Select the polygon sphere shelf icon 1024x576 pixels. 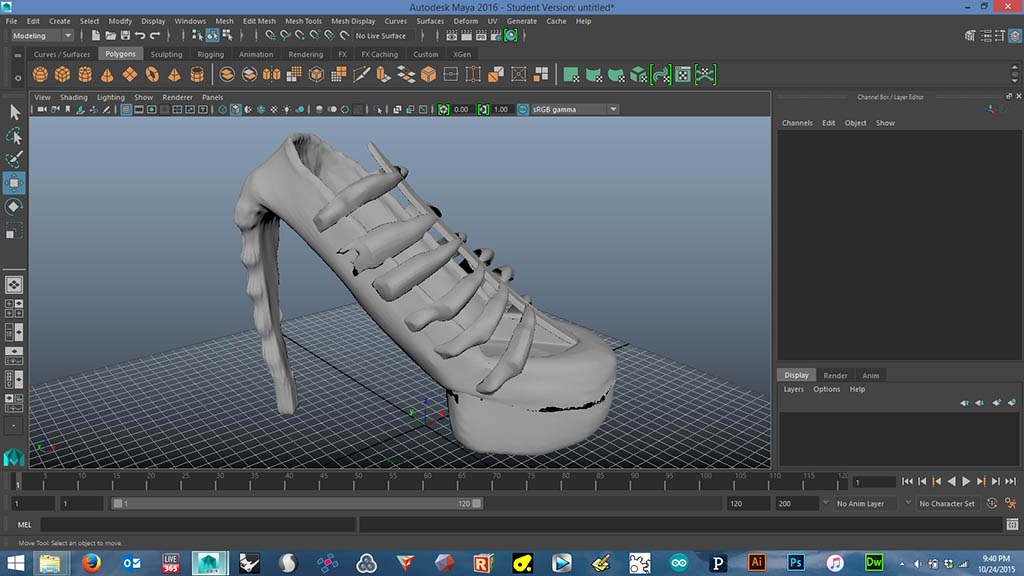point(41,75)
